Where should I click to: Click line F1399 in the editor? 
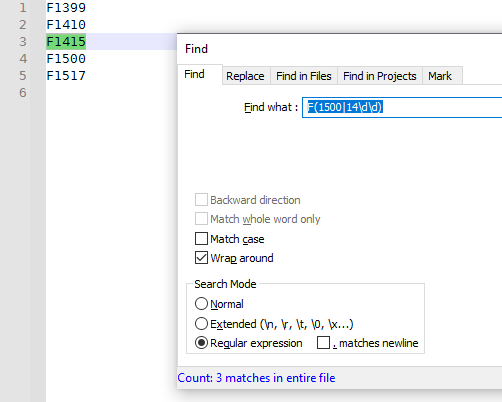coord(66,8)
